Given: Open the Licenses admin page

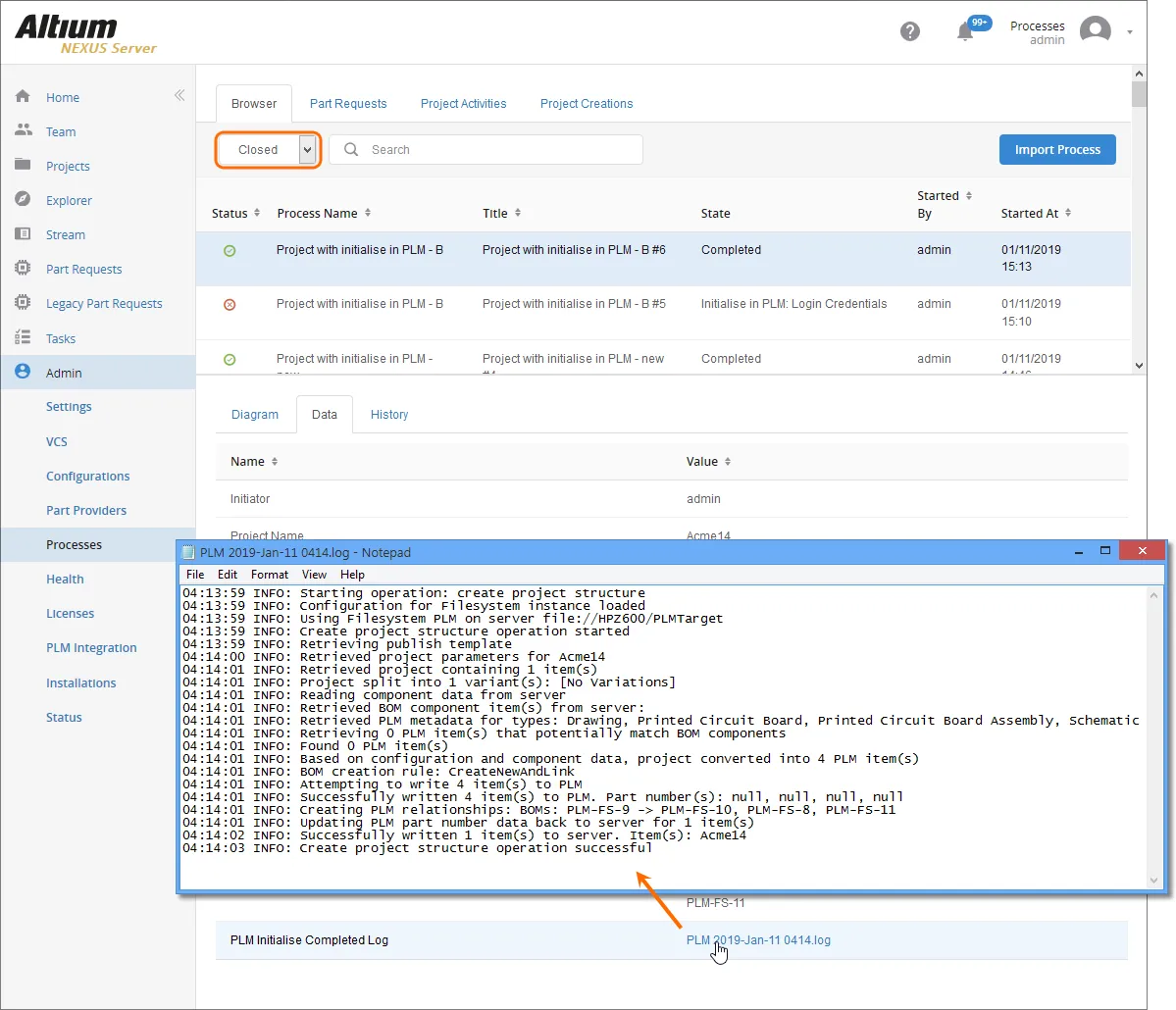Looking at the screenshot, I should click(70, 613).
